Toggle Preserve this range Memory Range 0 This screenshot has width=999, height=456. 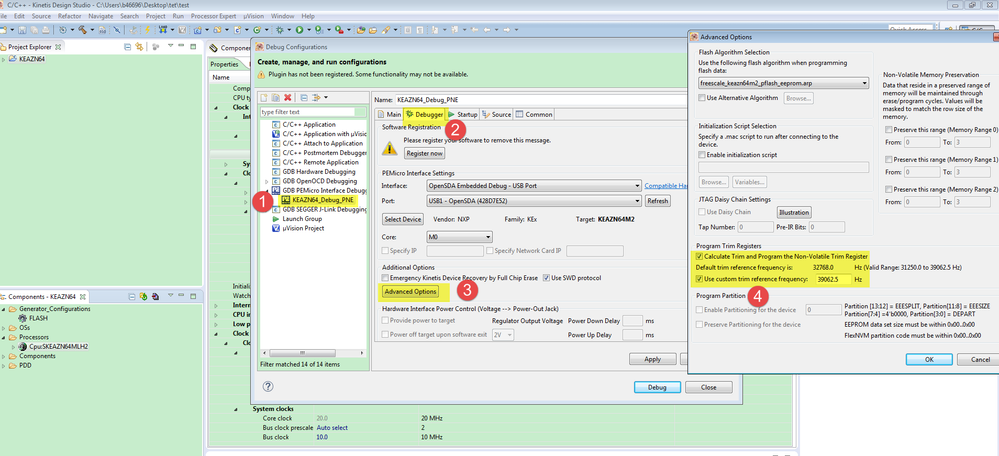pyautogui.click(x=889, y=129)
